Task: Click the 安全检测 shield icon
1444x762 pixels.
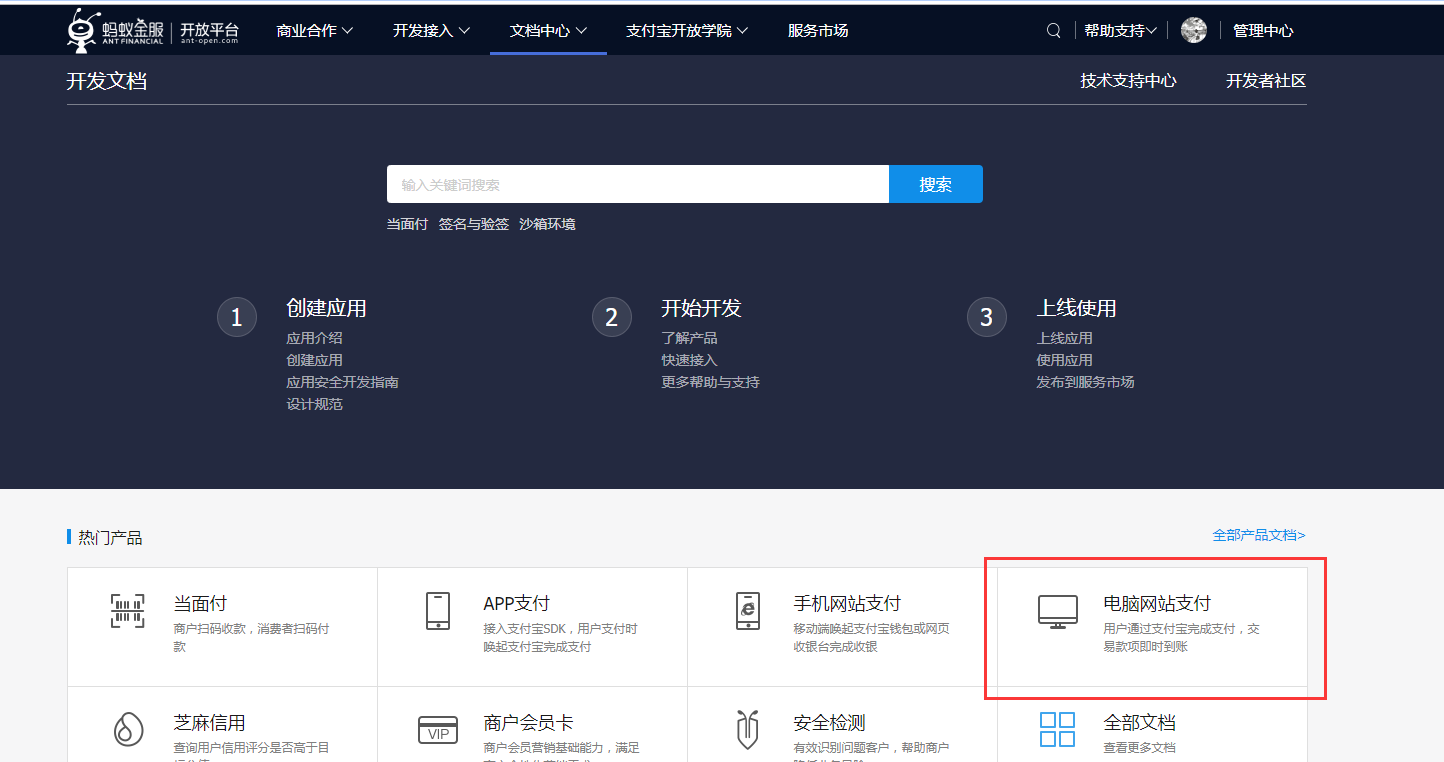Action: (x=747, y=729)
